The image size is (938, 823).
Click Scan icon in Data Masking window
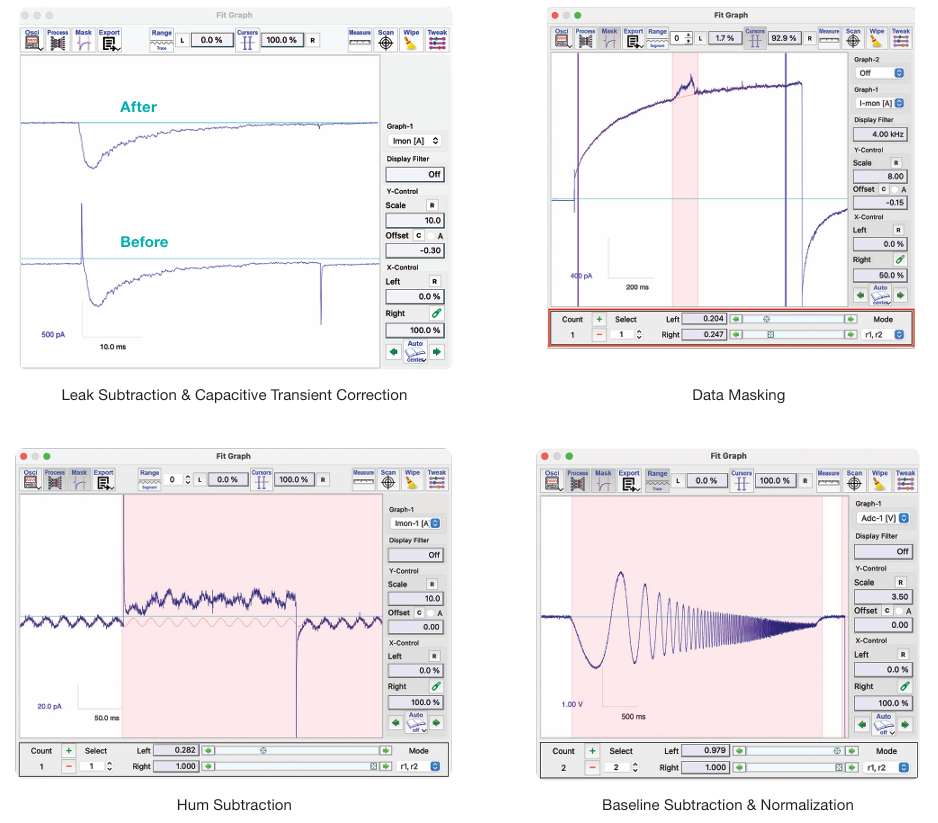point(853,38)
